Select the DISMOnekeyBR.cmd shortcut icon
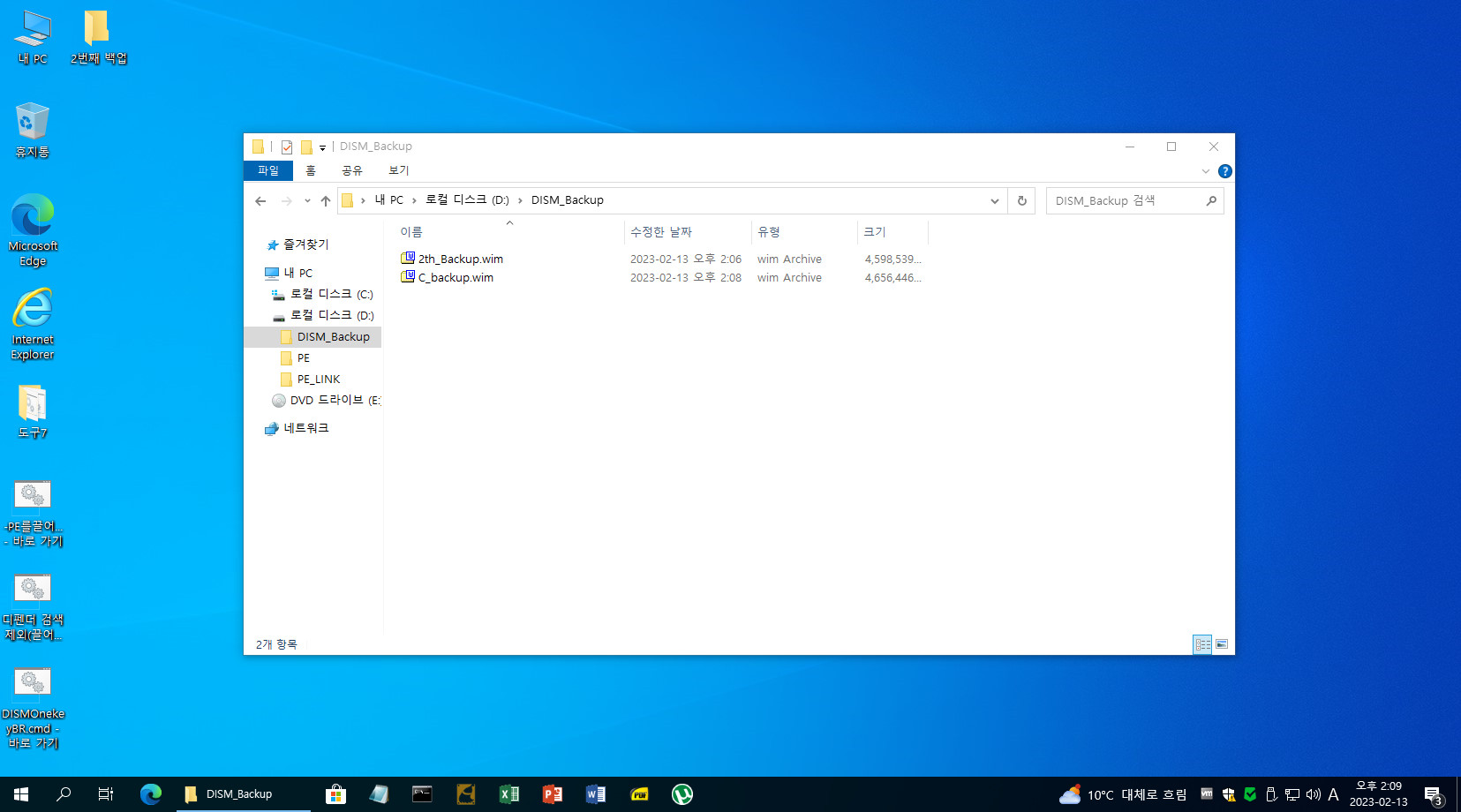Image resolution: width=1461 pixels, height=812 pixels. (x=33, y=708)
